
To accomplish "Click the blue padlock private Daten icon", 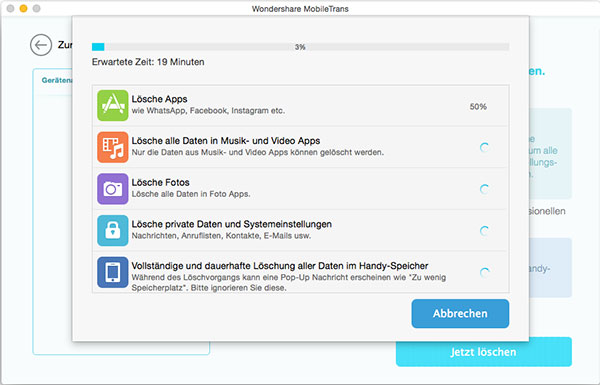I will pos(112,230).
